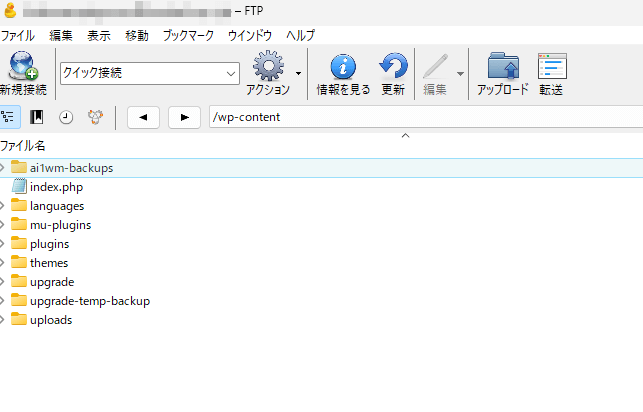
Task: Expand the ai1wm-backups folder
Action: [x=3, y=168]
